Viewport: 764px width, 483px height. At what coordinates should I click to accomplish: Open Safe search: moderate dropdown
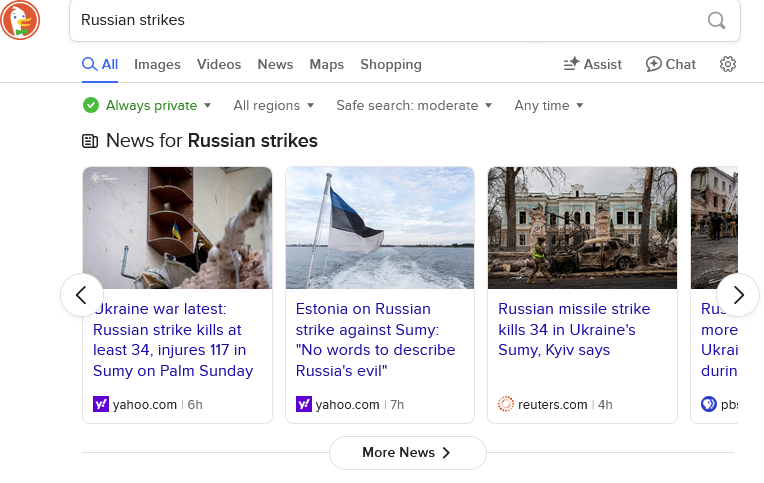[414, 105]
